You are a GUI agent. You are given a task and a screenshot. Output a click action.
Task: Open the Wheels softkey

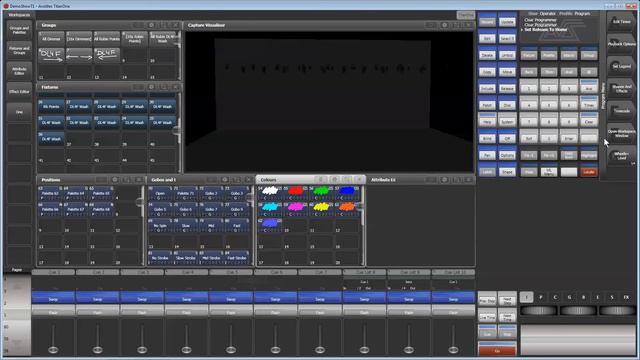click(x=621, y=156)
